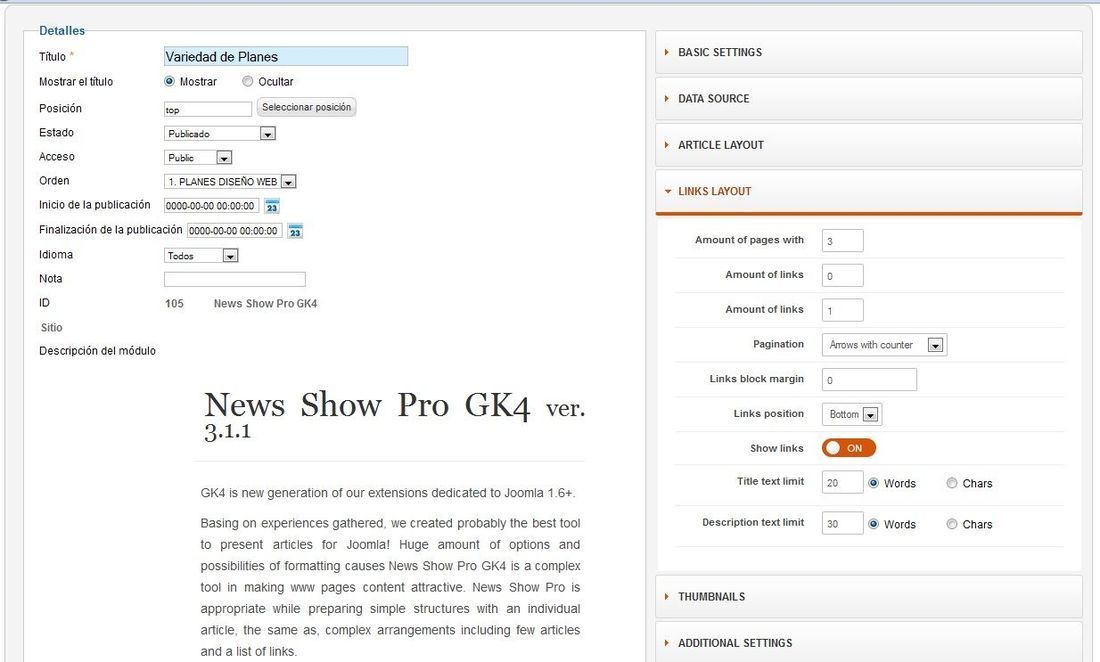Select the Mostrar title radio button
This screenshot has height=662, width=1100.
[169, 81]
